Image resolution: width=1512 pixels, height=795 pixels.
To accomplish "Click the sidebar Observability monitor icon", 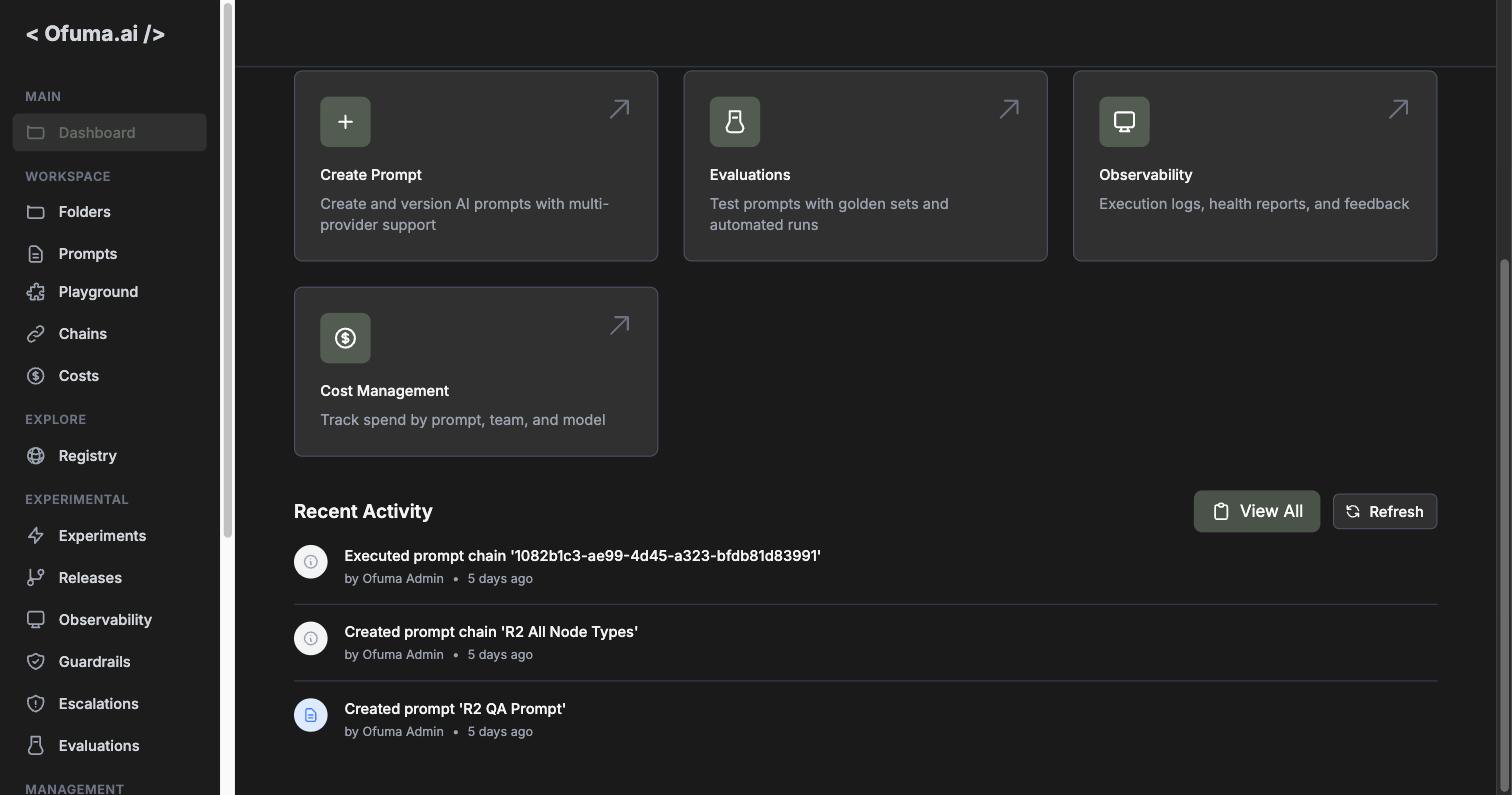I will [36, 620].
